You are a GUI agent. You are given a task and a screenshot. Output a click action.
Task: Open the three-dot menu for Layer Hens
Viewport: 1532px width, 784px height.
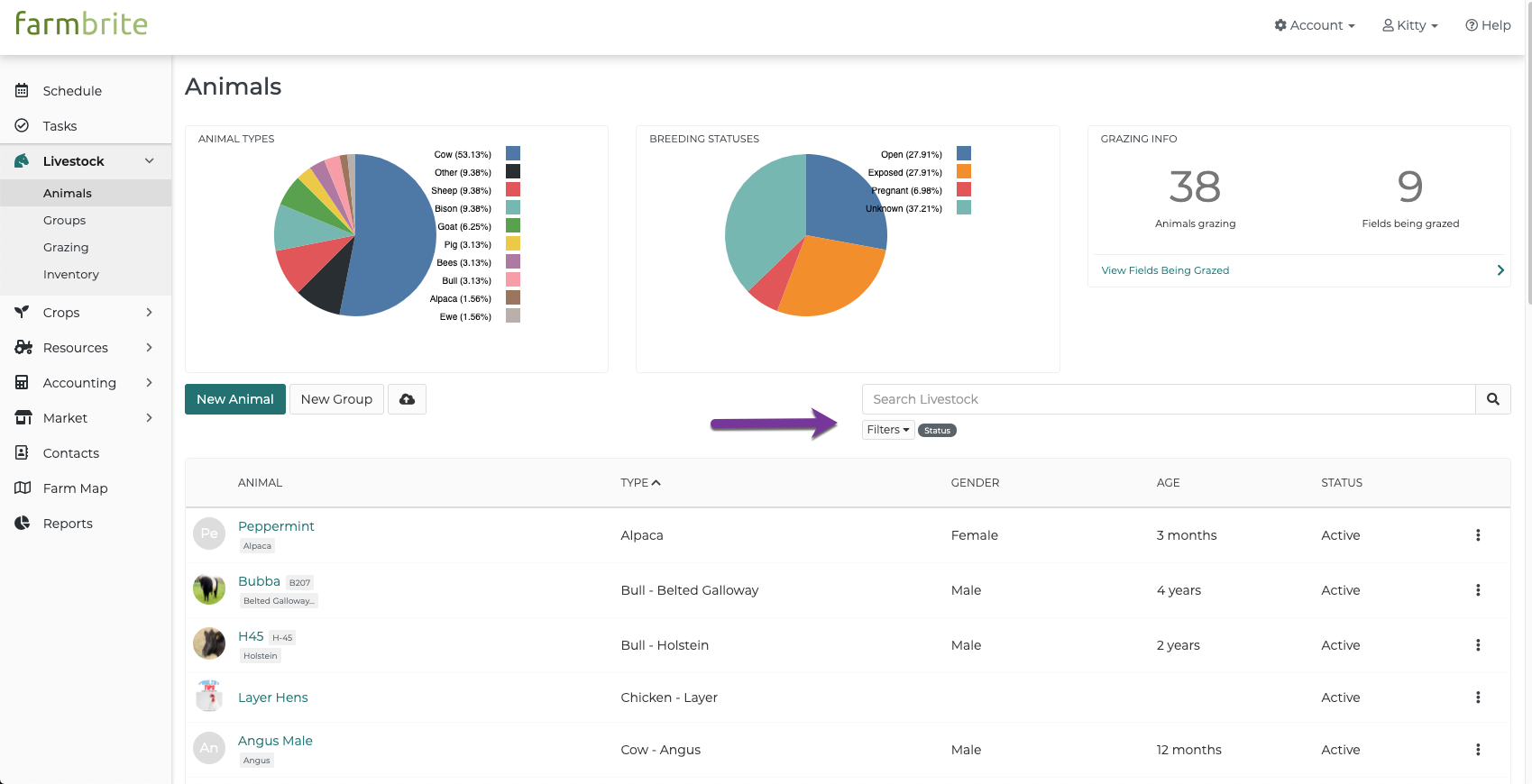point(1478,697)
